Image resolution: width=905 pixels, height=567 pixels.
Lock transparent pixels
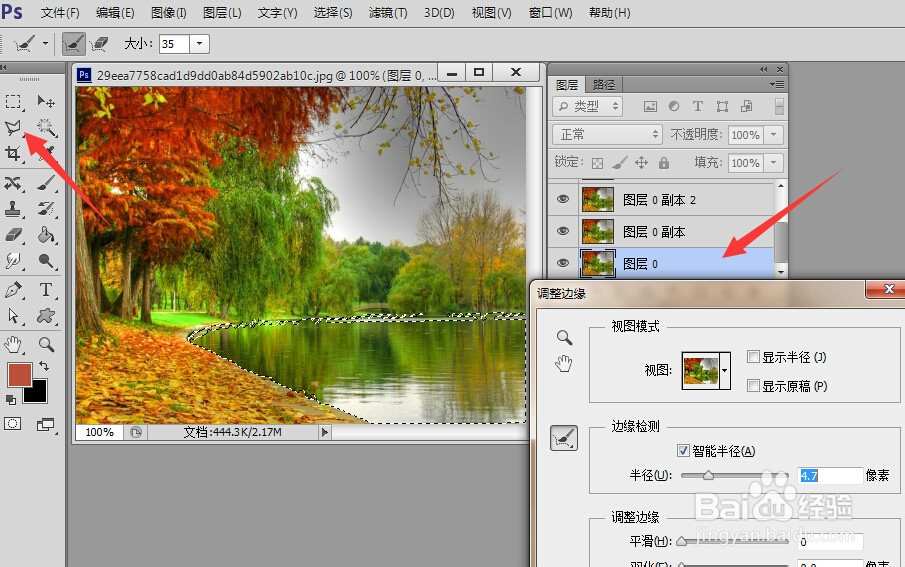click(597, 163)
